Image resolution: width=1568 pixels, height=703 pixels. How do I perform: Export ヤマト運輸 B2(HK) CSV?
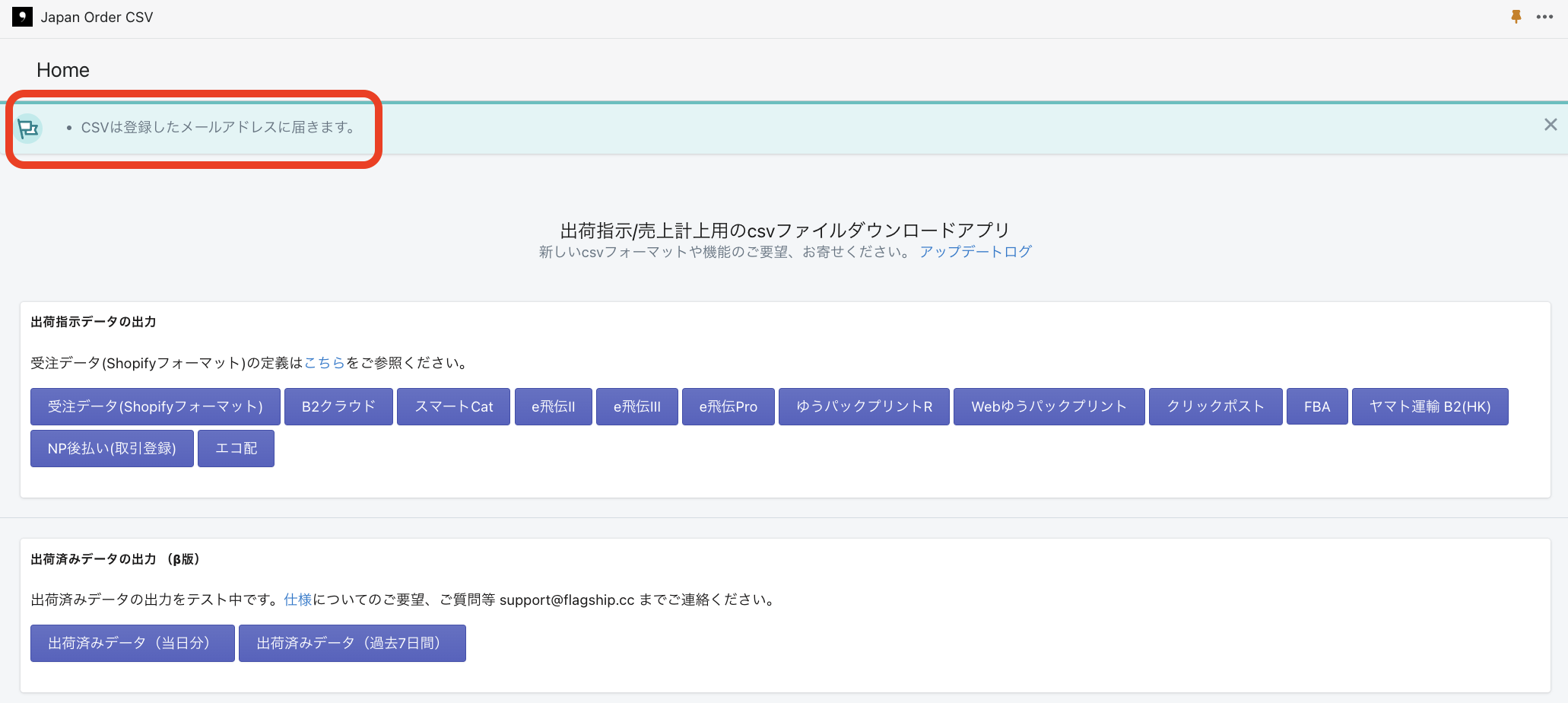pos(1430,406)
